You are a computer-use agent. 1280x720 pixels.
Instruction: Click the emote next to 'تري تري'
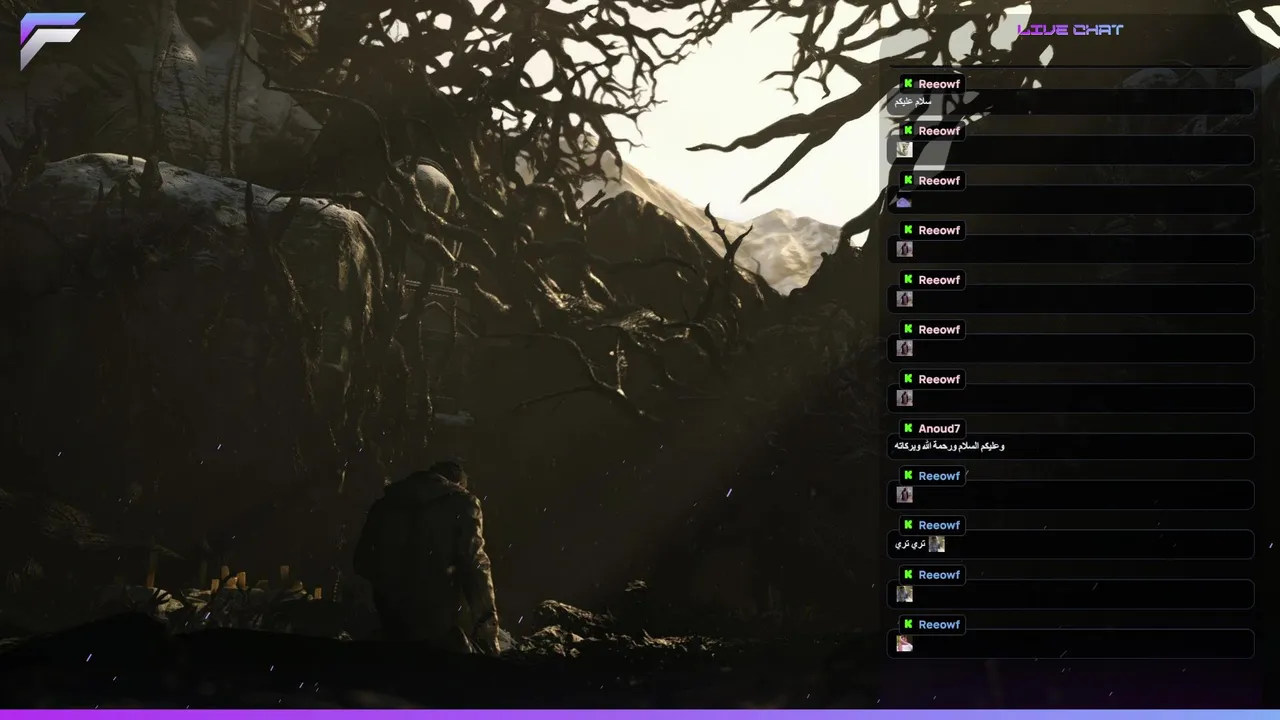pos(936,544)
